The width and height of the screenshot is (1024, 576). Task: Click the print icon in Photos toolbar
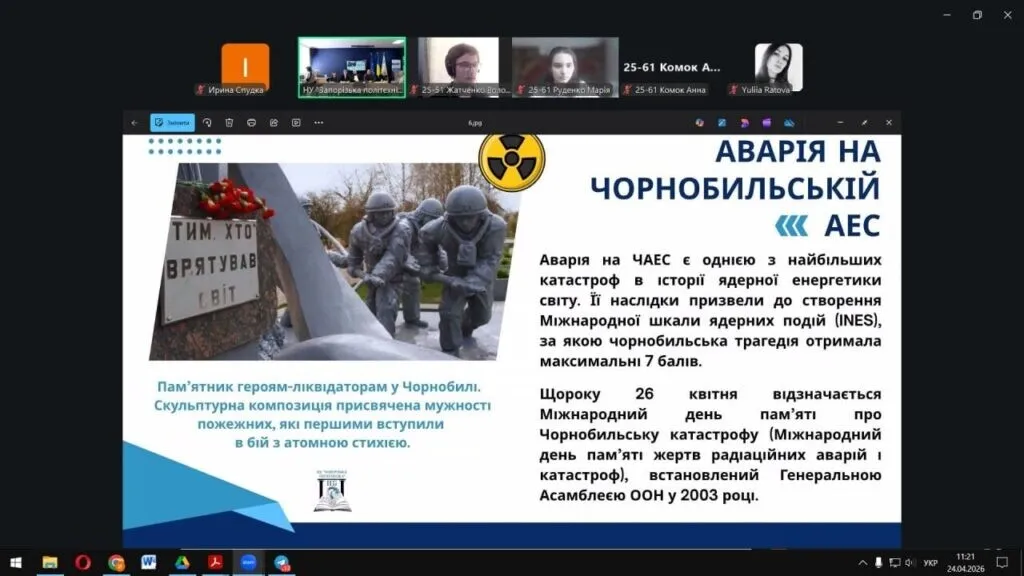click(251, 123)
